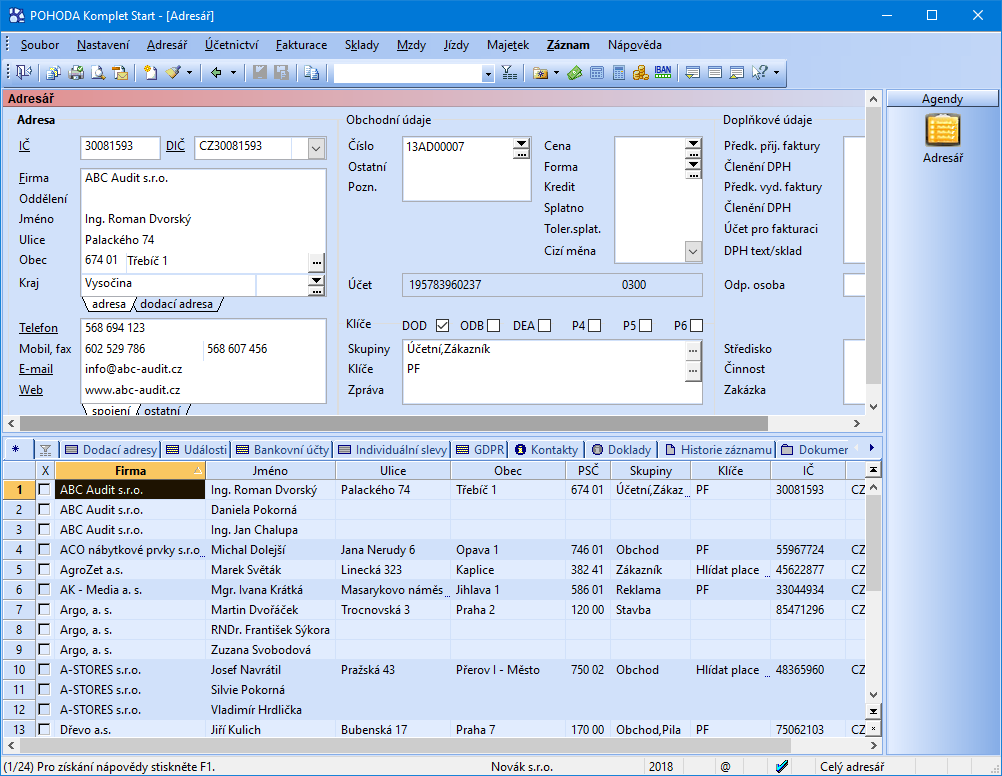Open the Fakturace menu
This screenshot has height=776, width=1002.
(x=302, y=45)
